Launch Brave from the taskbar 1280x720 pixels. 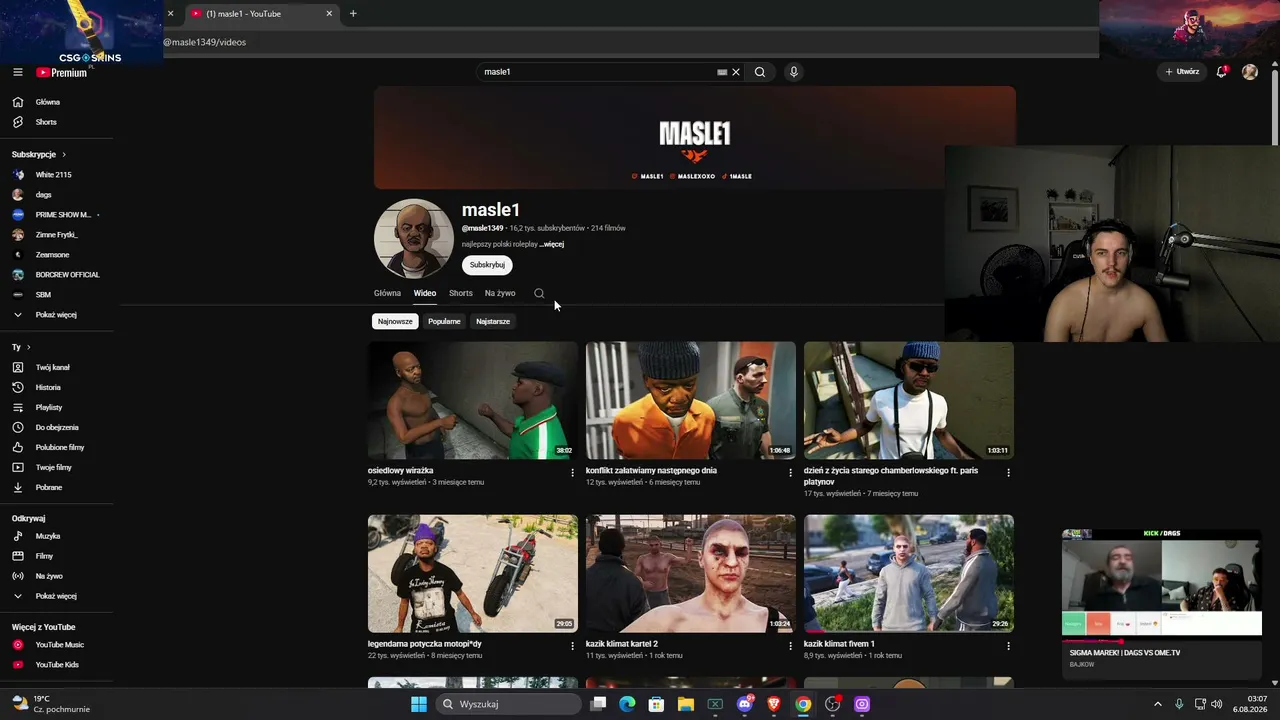[774, 704]
